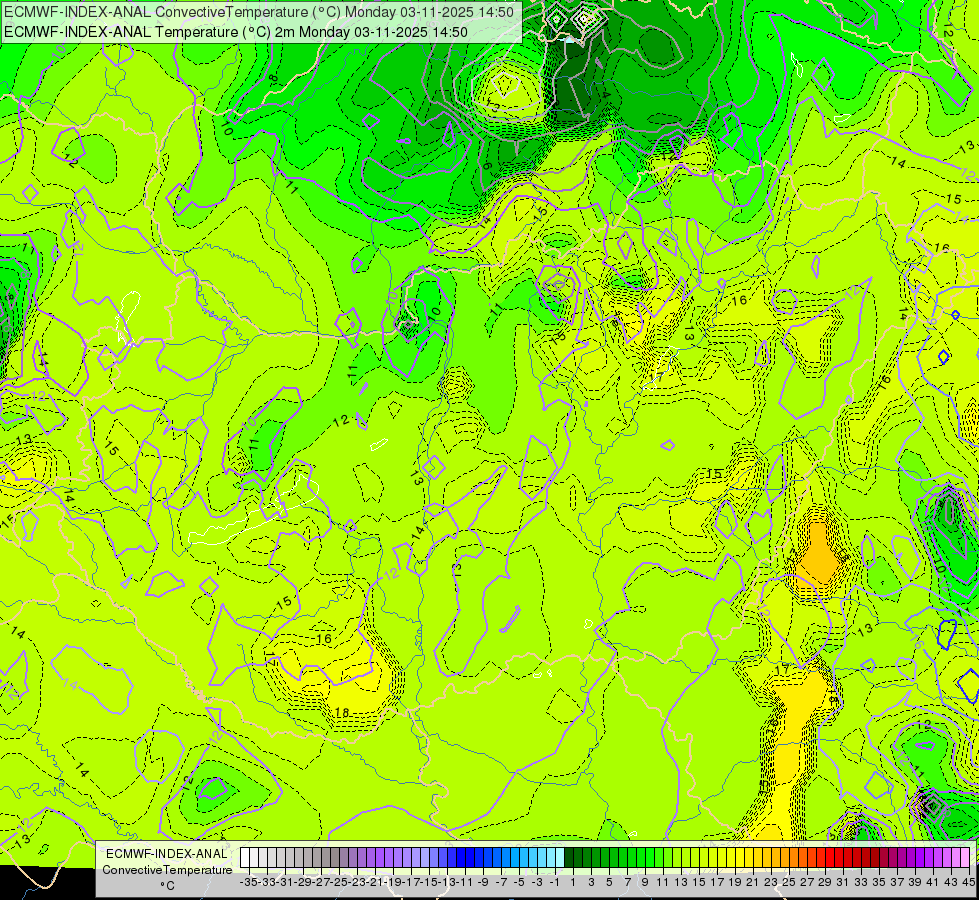Click the ConvectiveTemperature title line at top
This screenshot has height=900, width=979.
click(259, 12)
